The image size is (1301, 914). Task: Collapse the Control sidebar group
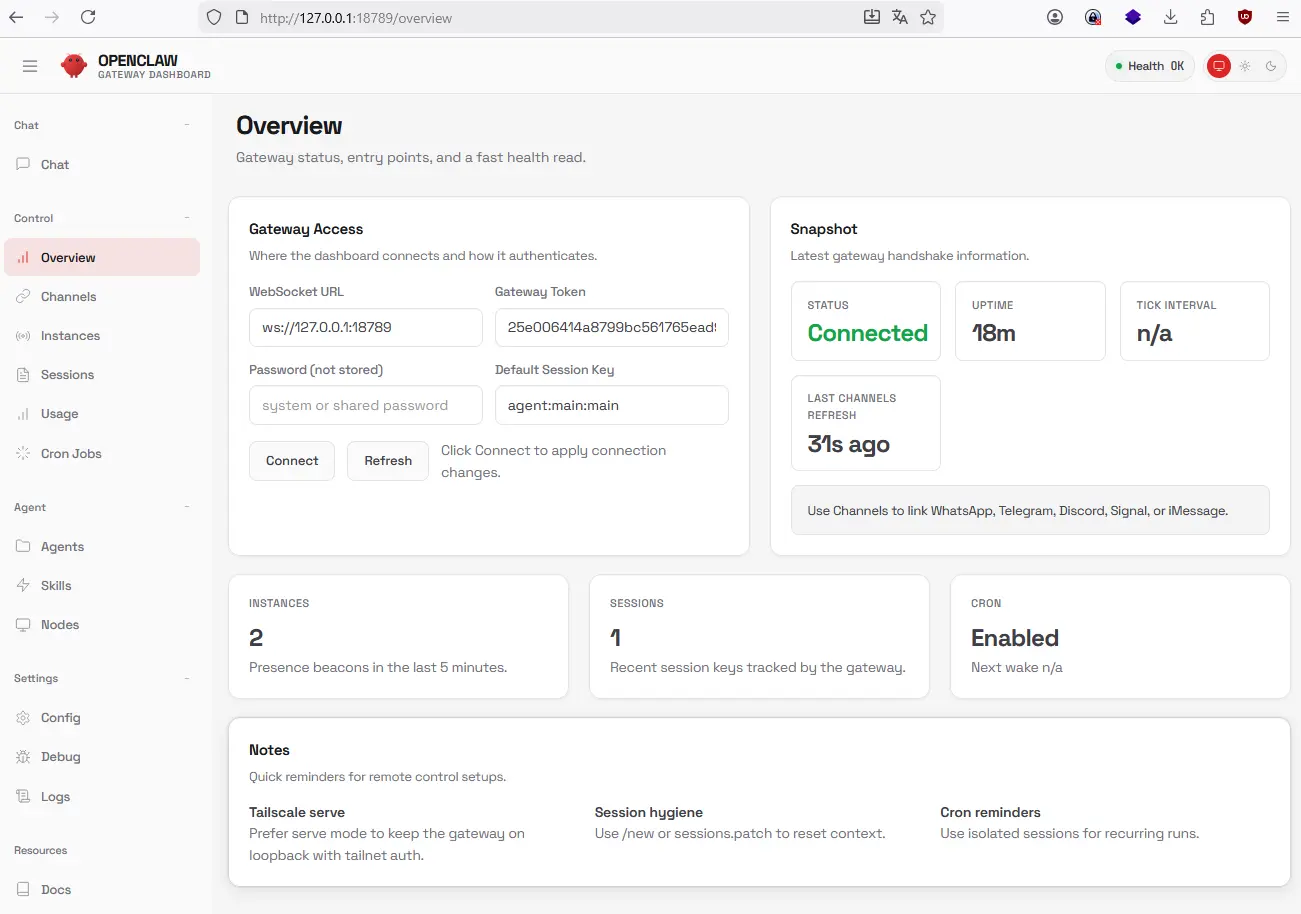coord(187,218)
